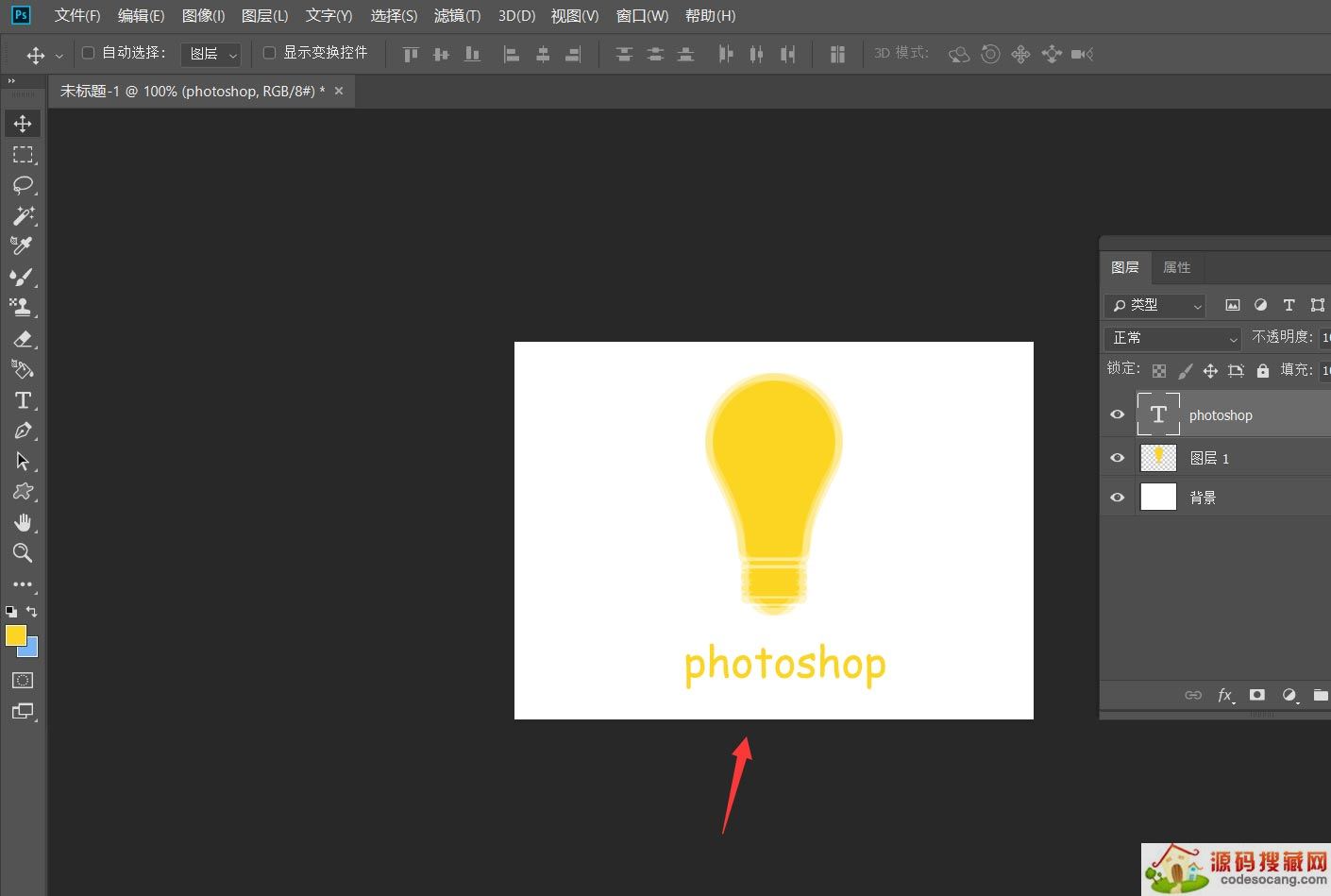Change screen mode from the toolbox
This screenshot has height=896, width=1331.
tap(23, 711)
